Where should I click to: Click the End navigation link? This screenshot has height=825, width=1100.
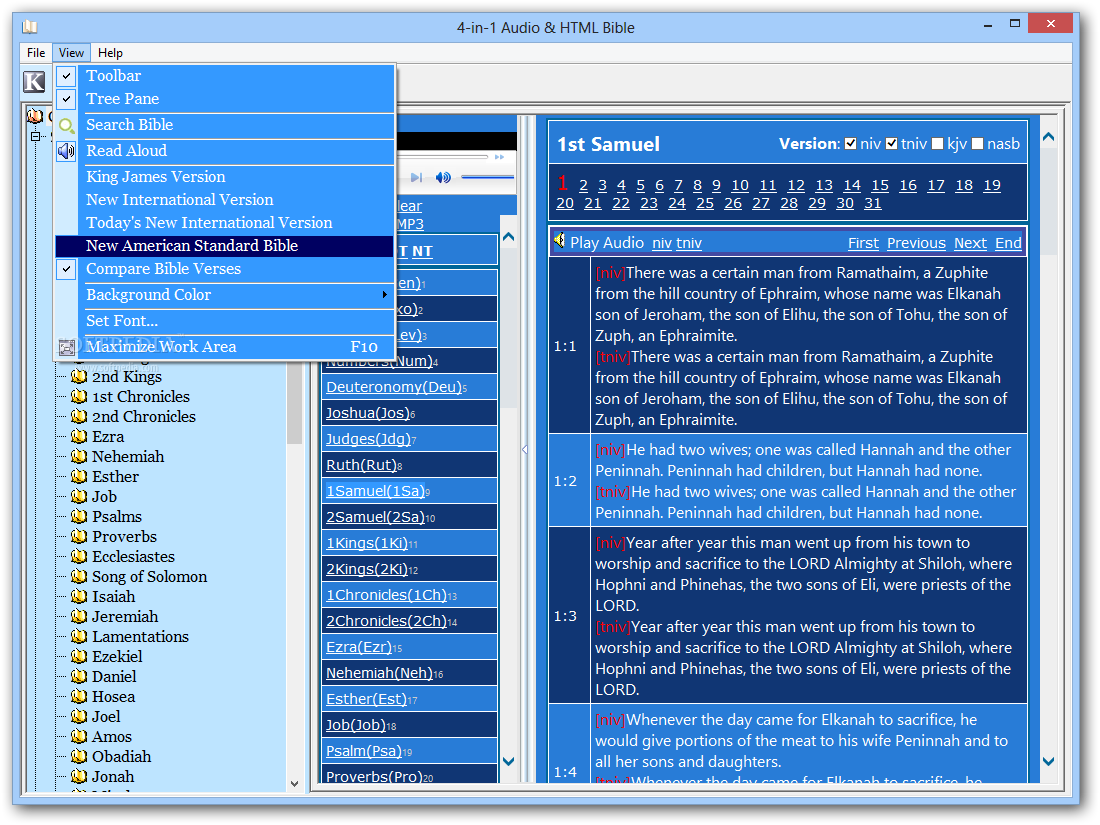click(1008, 243)
